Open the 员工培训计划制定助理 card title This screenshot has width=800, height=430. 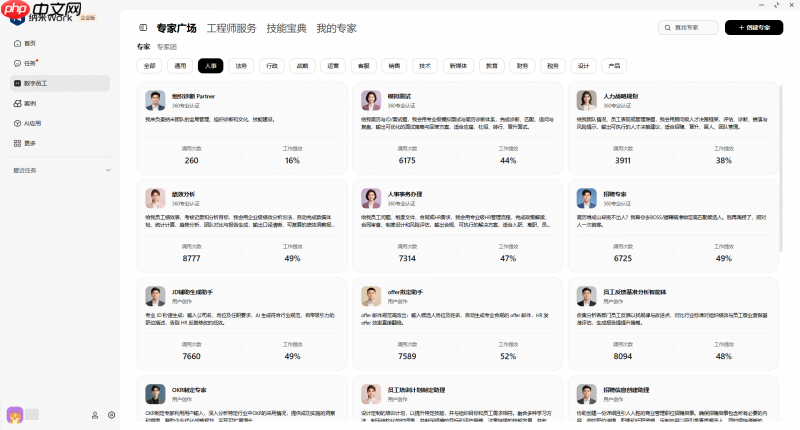[416, 390]
